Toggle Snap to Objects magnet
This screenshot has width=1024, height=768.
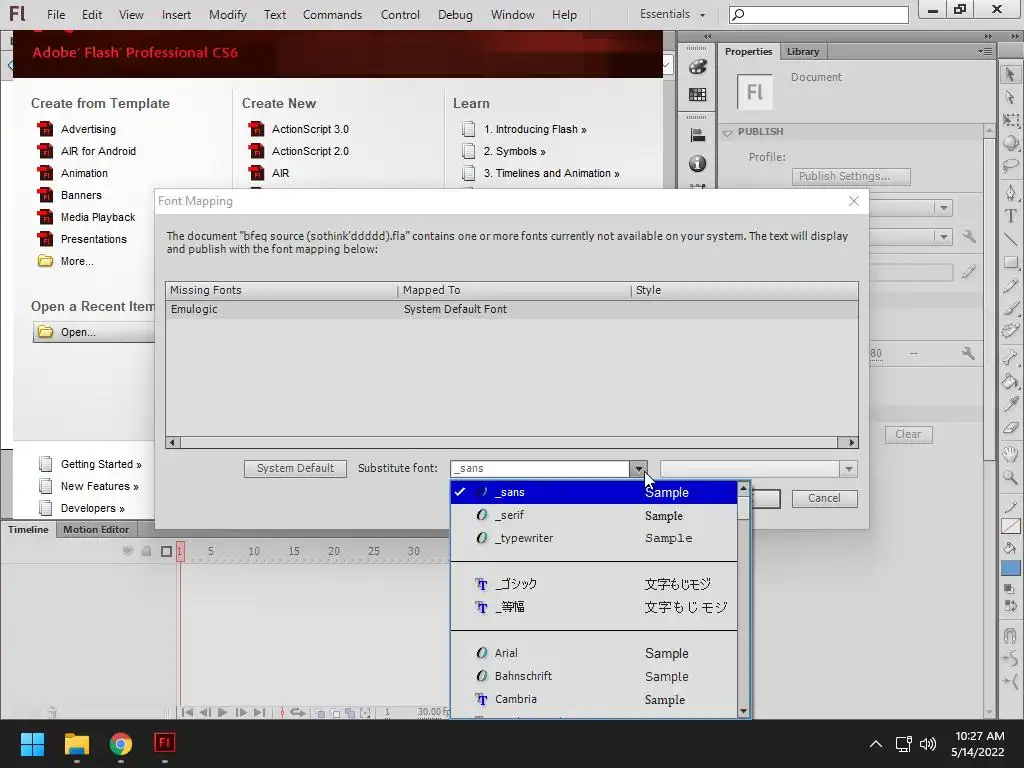click(x=1010, y=635)
